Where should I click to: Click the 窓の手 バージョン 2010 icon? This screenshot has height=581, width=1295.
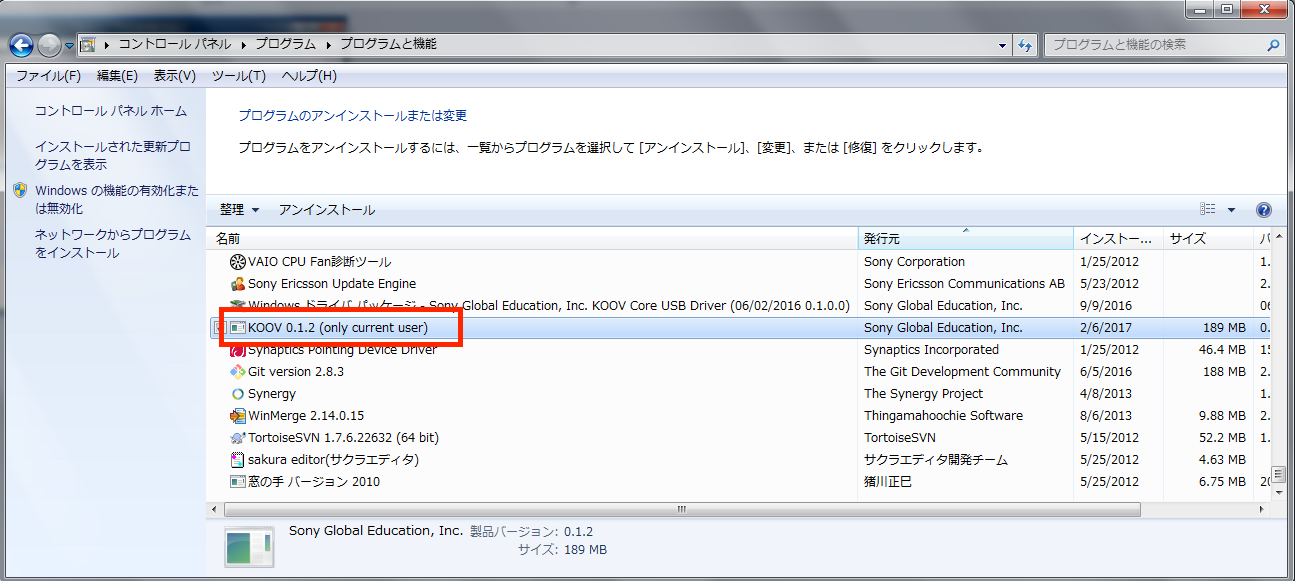tap(238, 482)
